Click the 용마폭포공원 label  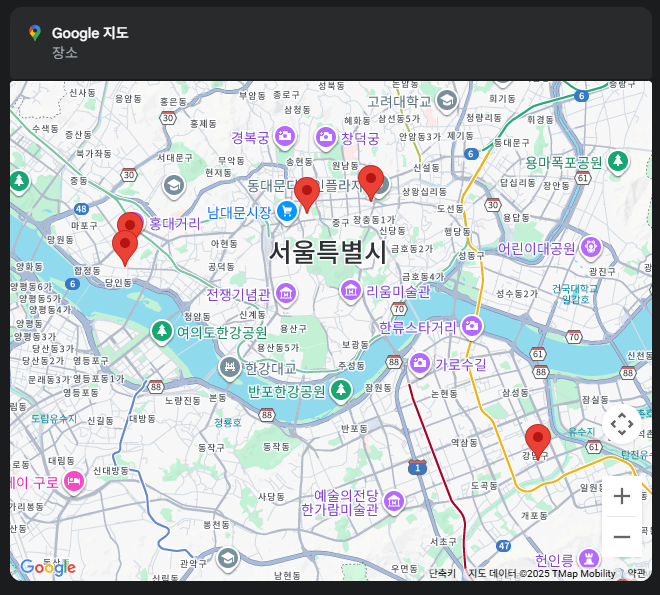coord(564,163)
